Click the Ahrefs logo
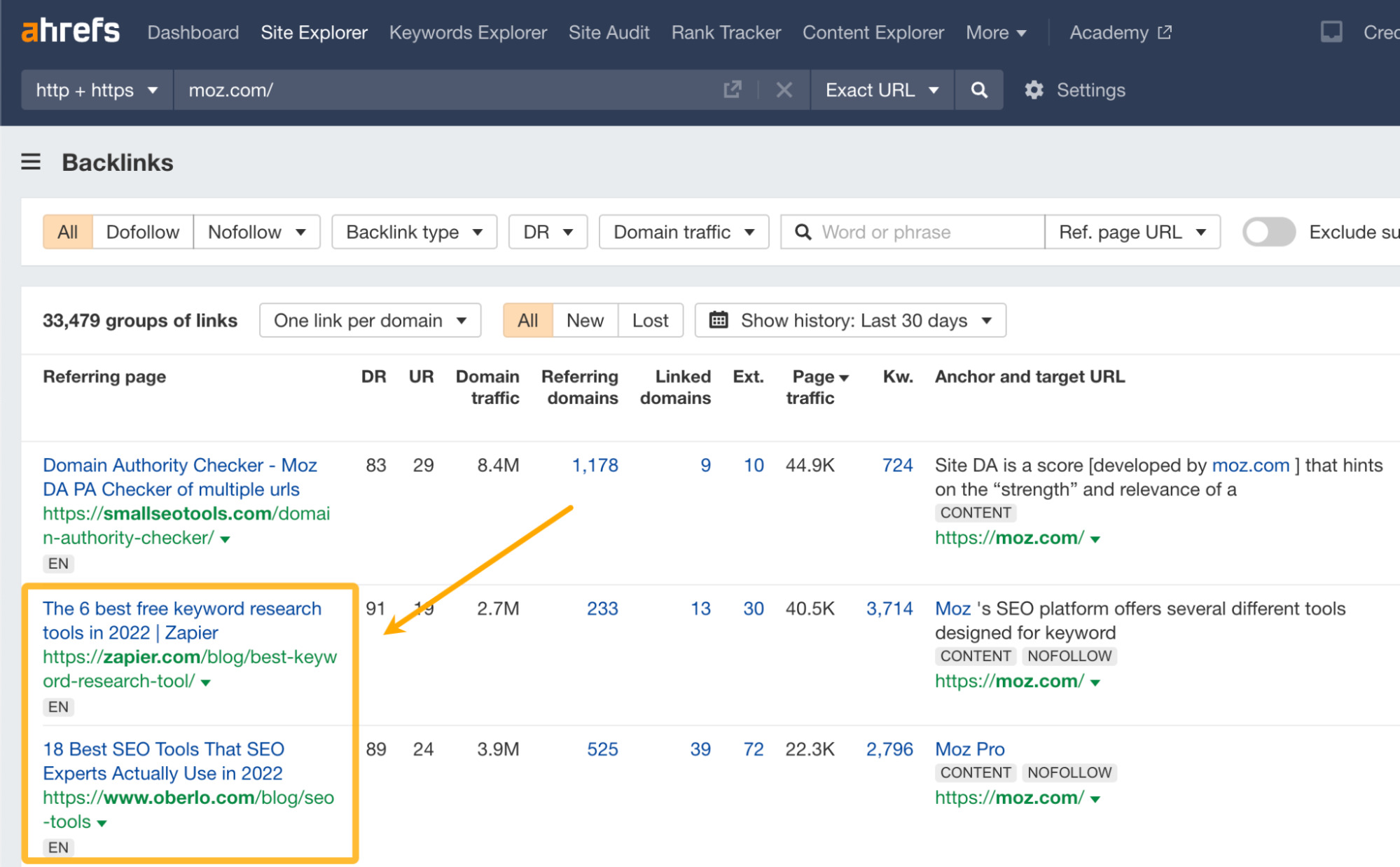 click(x=70, y=31)
